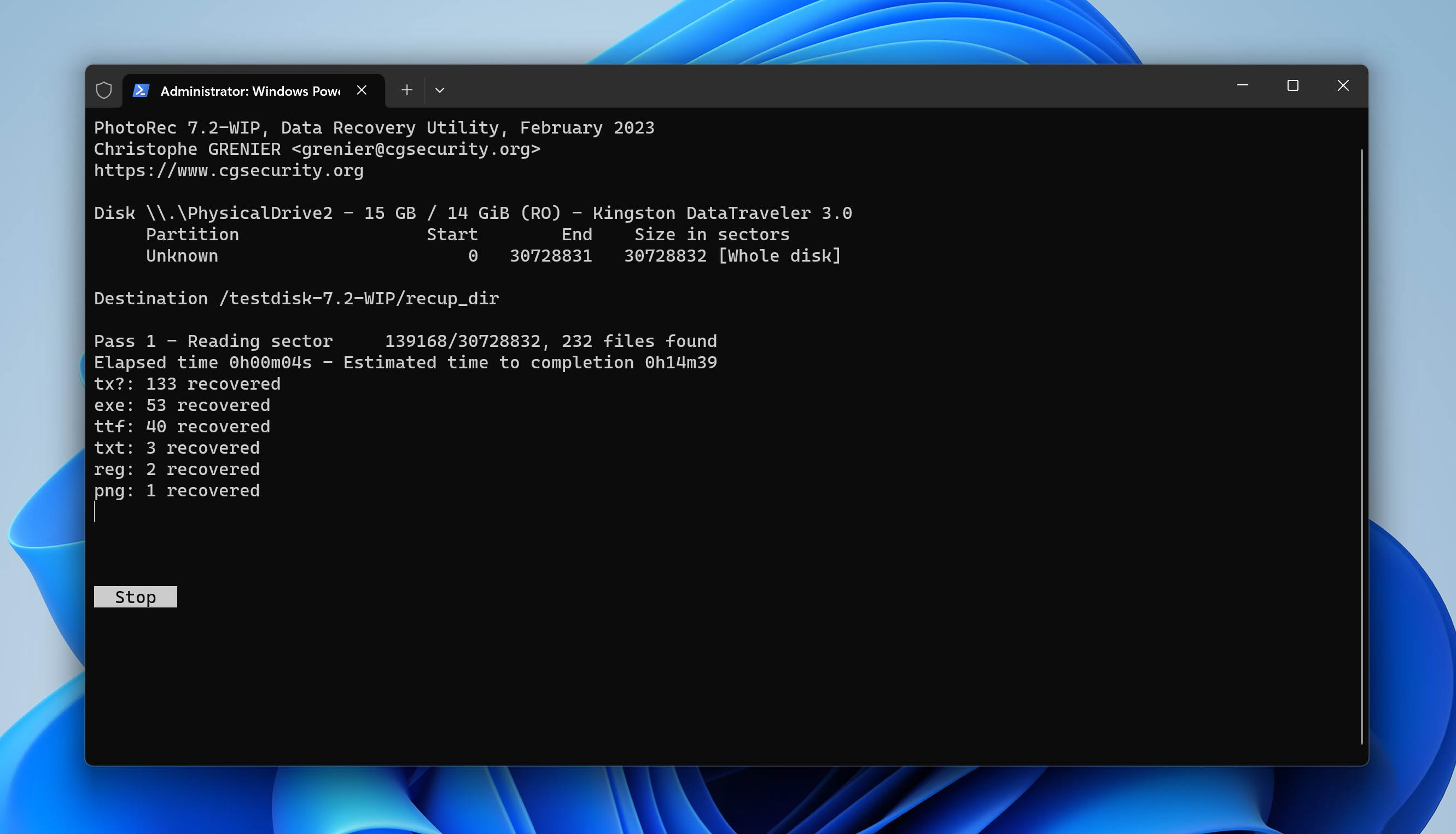The image size is (1456, 834).
Task: Click the blinking cursor in the terminal
Action: click(x=95, y=513)
